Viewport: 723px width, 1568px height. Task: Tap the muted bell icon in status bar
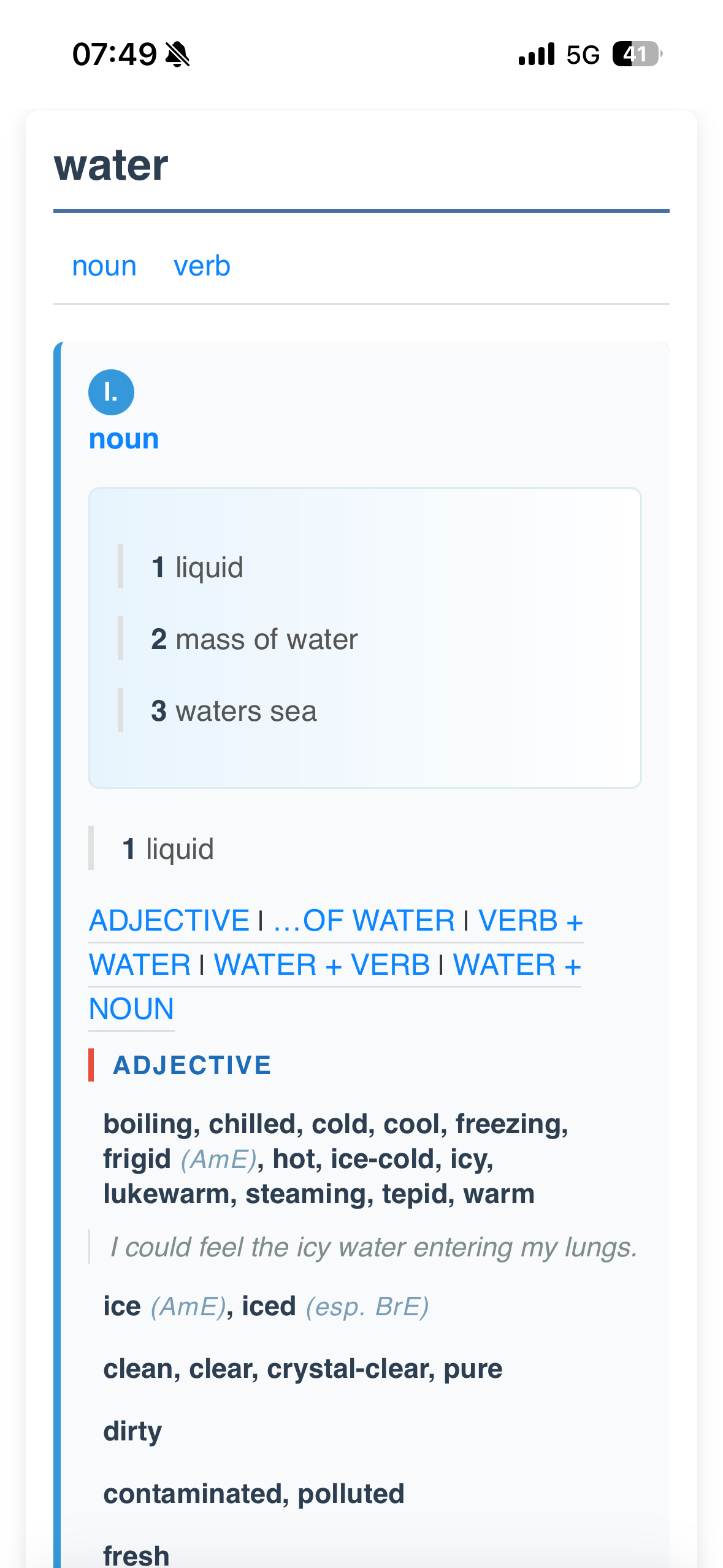178,55
